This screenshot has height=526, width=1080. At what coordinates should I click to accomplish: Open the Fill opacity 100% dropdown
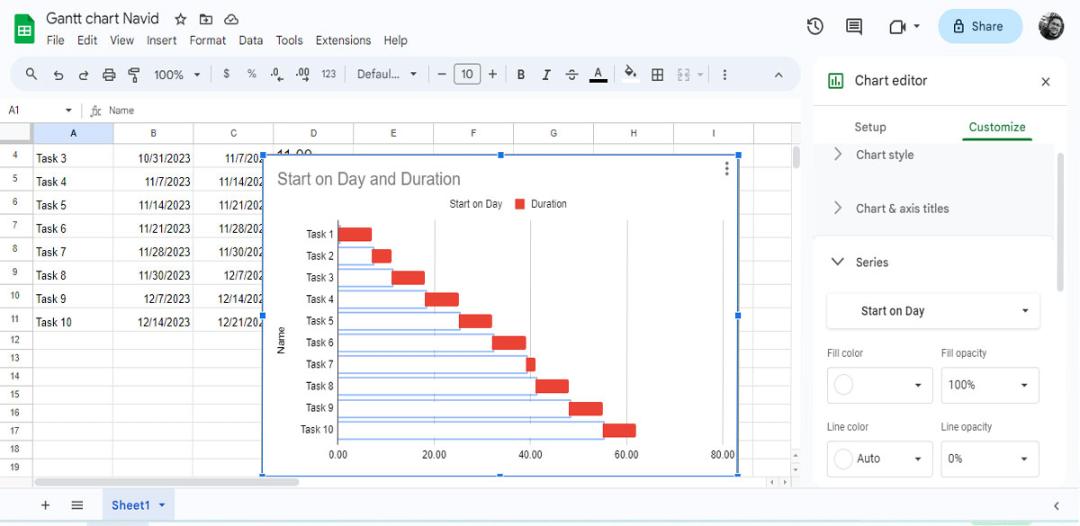(990, 385)
